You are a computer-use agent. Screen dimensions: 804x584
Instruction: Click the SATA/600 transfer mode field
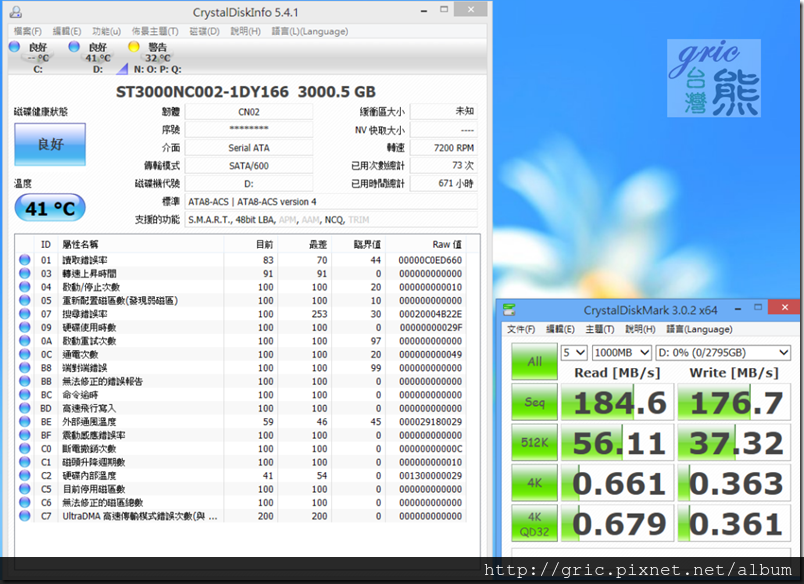tap(249, 166)
